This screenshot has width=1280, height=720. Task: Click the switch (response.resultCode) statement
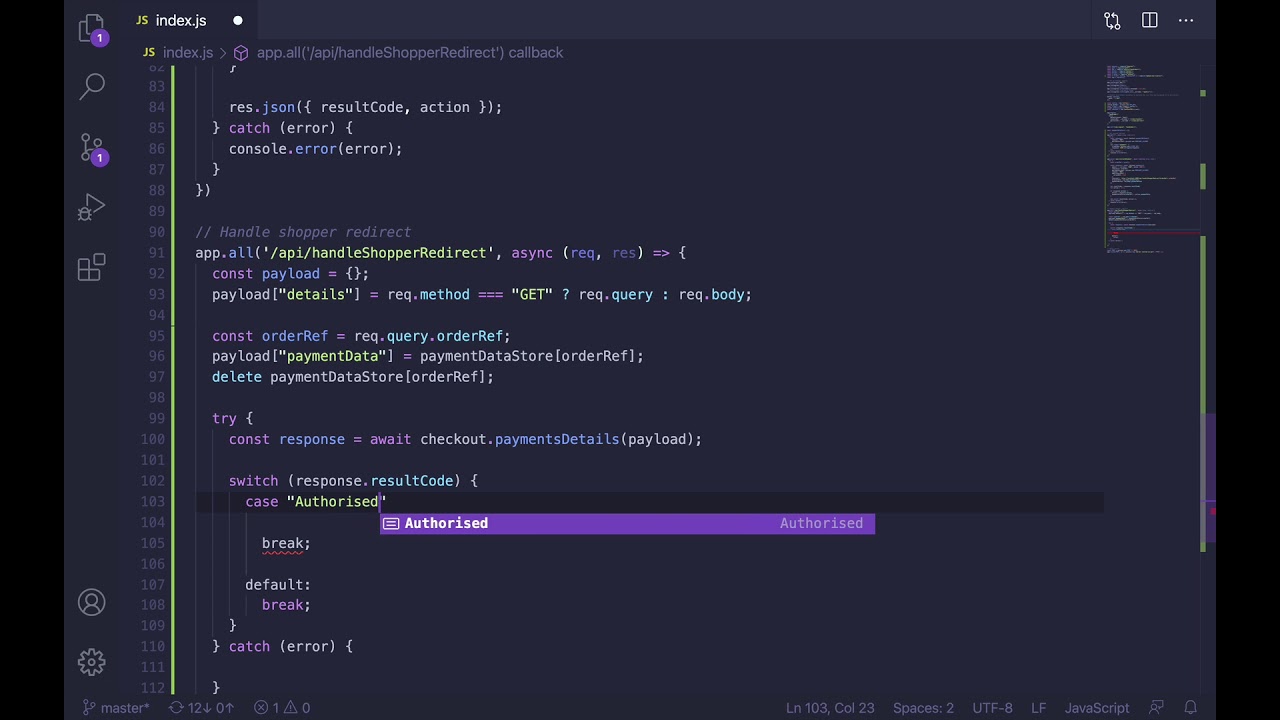click(x=353, y=481)
